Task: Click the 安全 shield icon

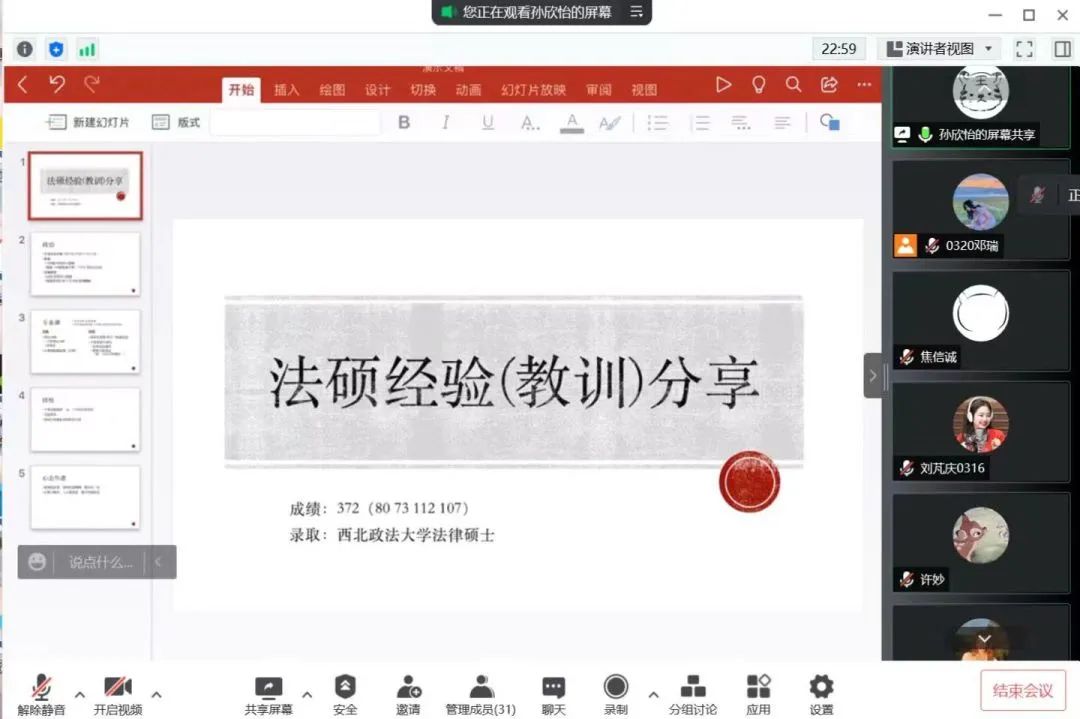Action: click(345, 687)
